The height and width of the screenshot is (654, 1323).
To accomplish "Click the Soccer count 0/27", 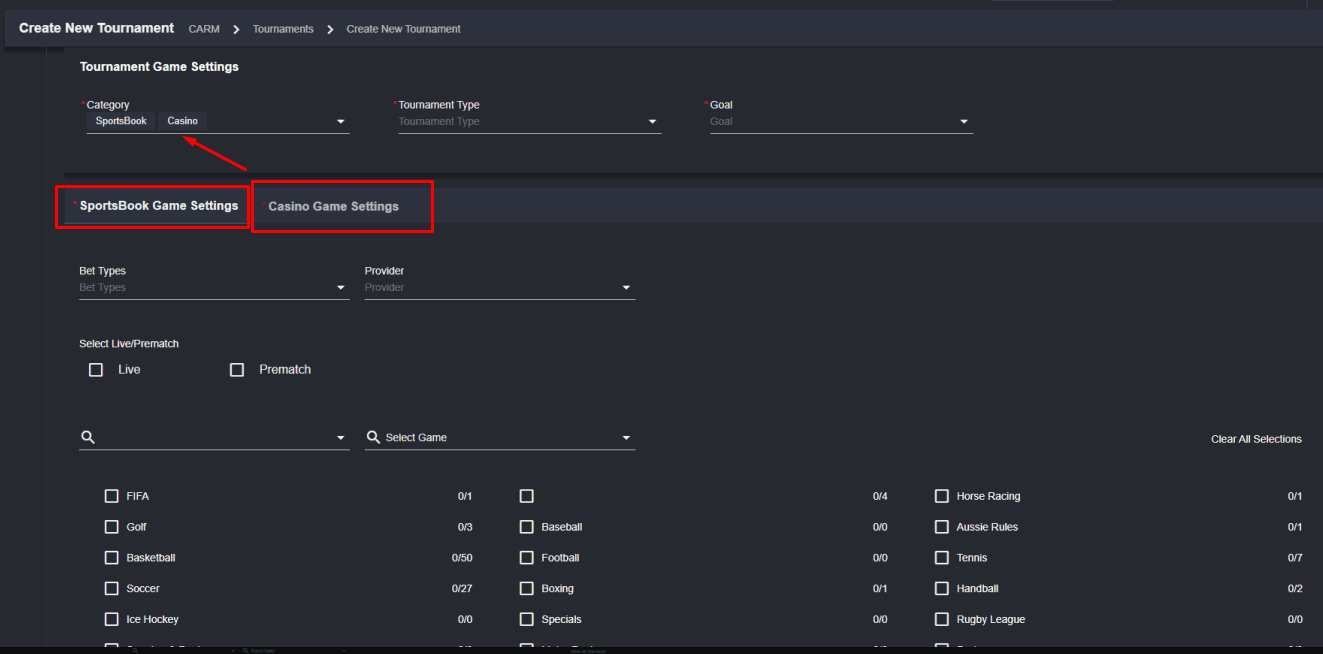I will click(462, 589).
